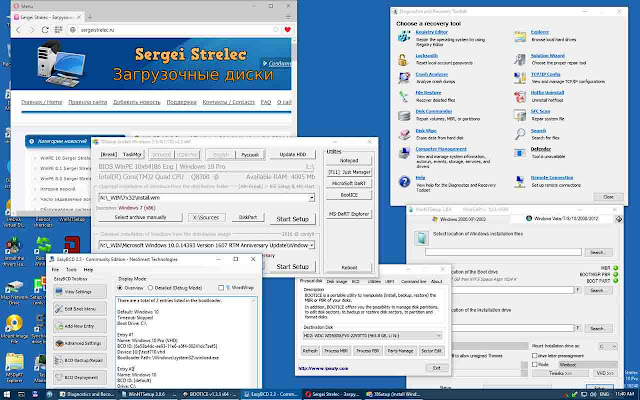
Task: Reload the page in Opera browser
Action: pyautogui.click(x=45, y=30)
